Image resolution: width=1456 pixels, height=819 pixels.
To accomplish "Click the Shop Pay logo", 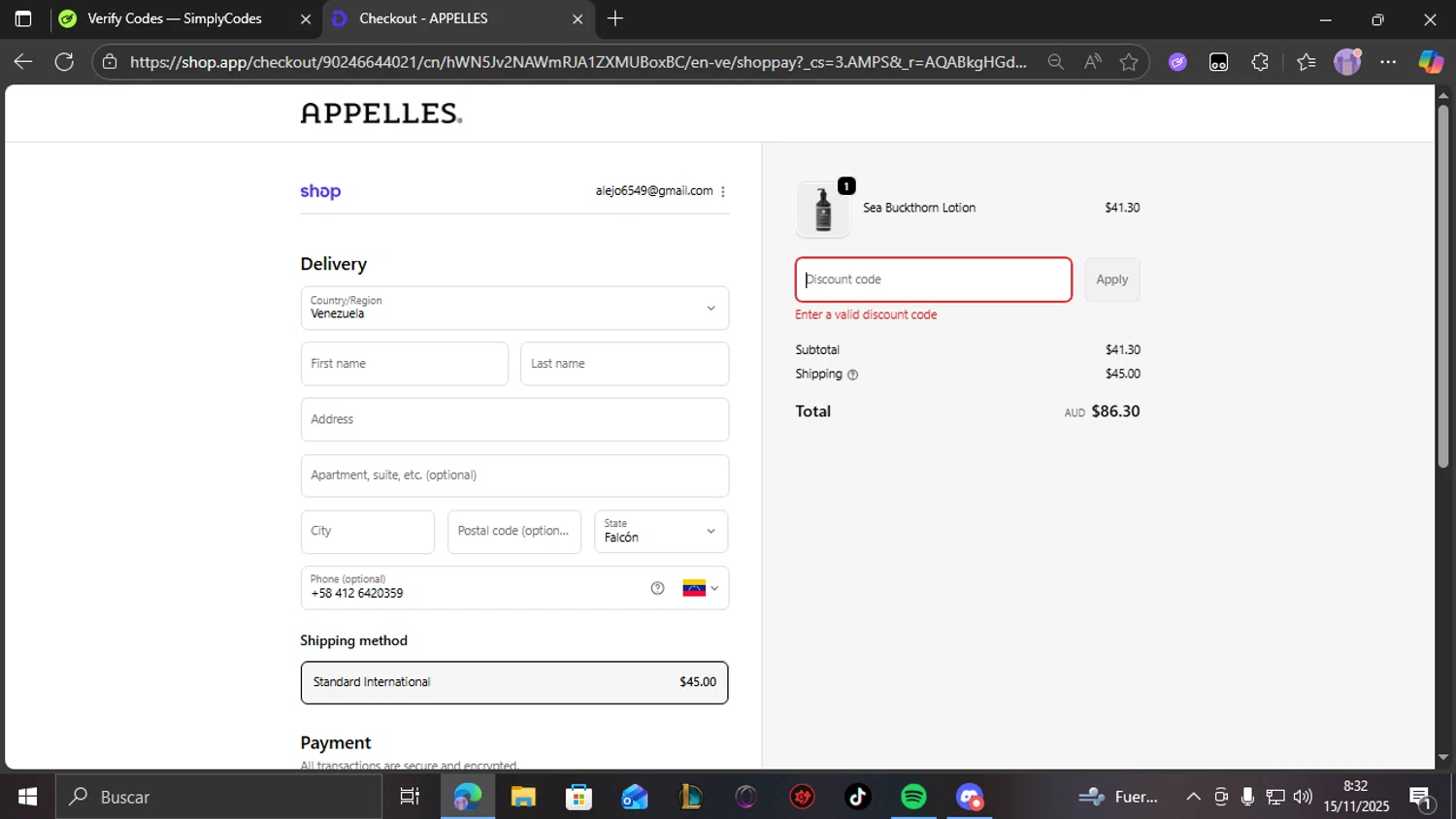I will click(320, 191).
